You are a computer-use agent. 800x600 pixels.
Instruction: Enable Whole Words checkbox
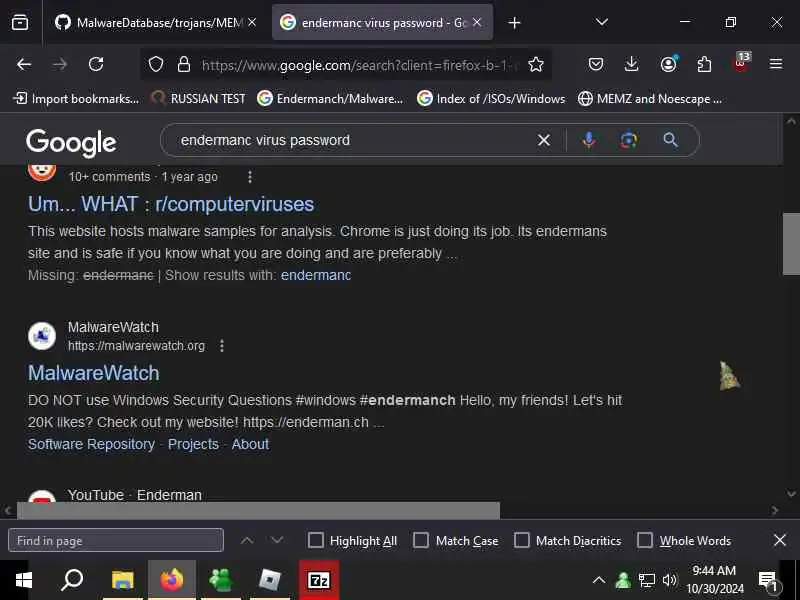click(x=645, y=540)
